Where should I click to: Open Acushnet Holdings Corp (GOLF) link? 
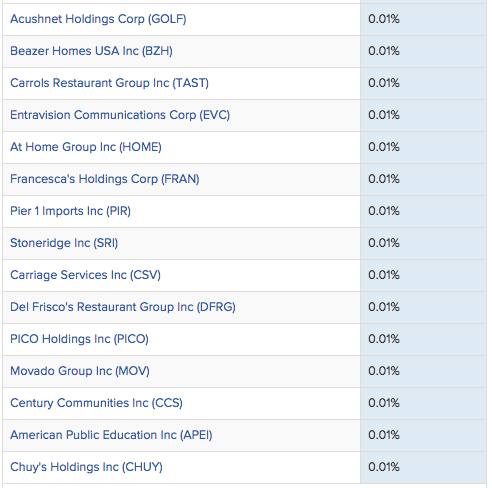(98, 19)
